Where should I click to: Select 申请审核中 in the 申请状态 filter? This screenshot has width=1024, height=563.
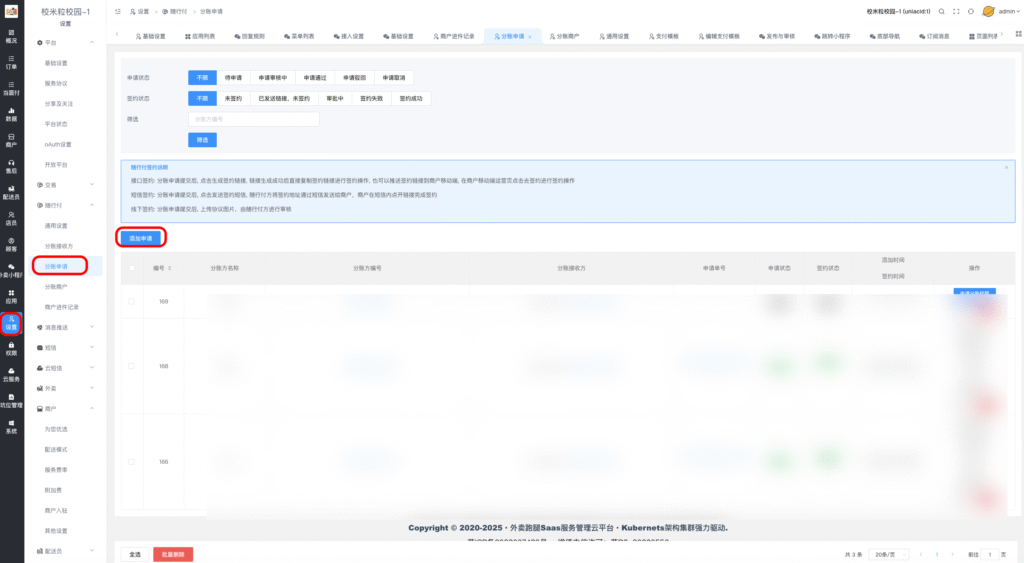272,78
